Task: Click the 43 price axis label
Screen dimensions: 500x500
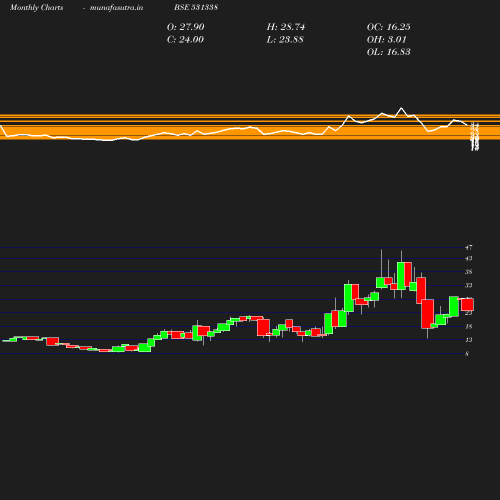Action: point(469,258)
